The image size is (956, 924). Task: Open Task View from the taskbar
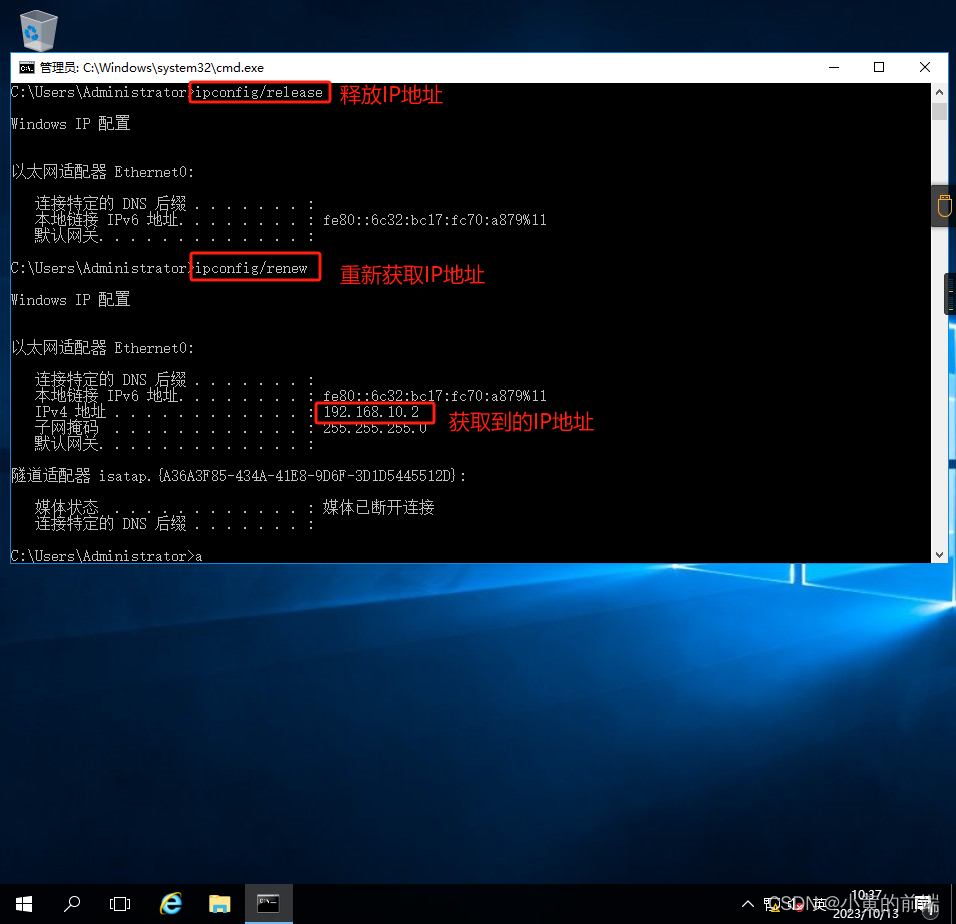click(120, 903)
